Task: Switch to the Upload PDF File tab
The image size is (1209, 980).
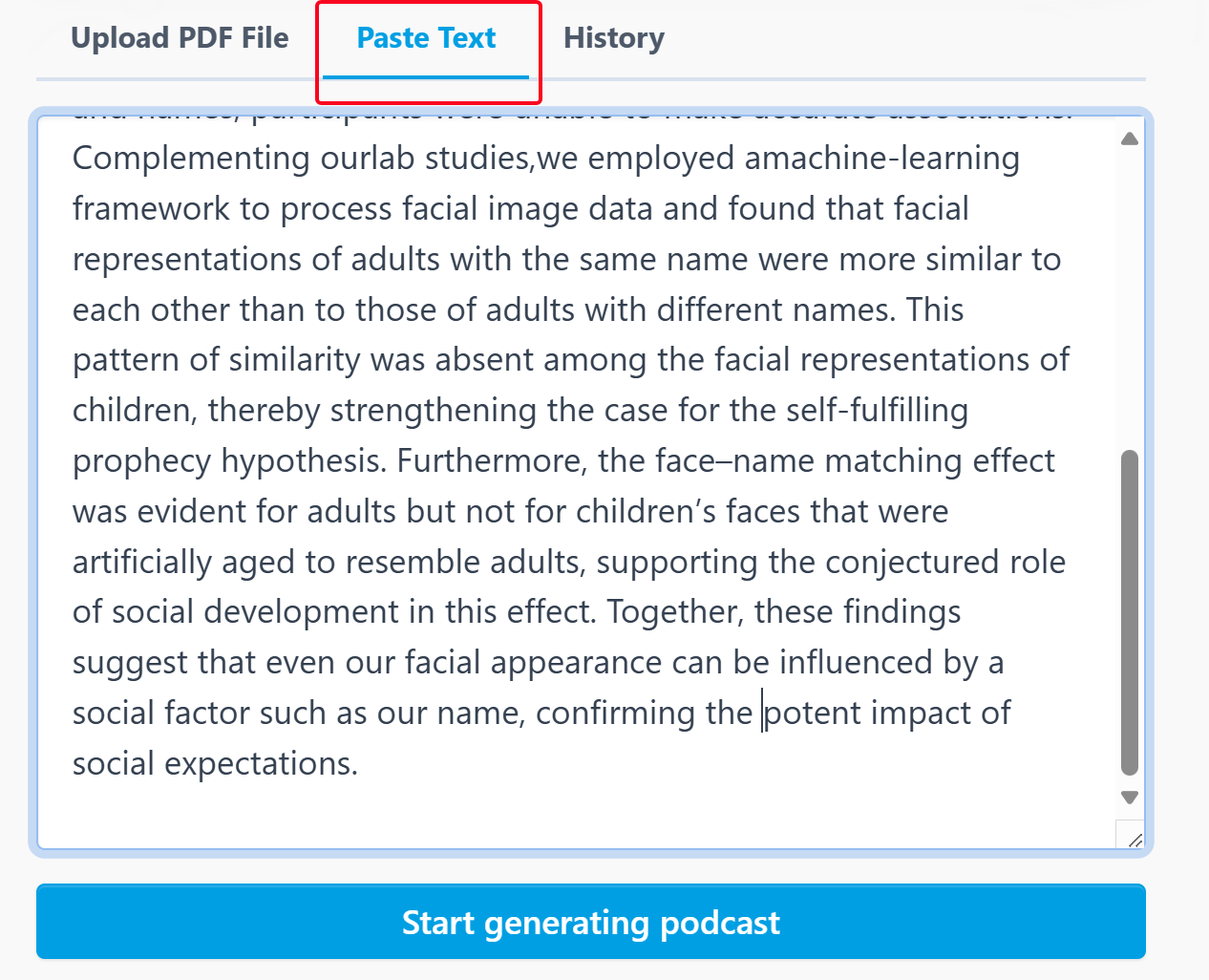Action: click(180, 38)
